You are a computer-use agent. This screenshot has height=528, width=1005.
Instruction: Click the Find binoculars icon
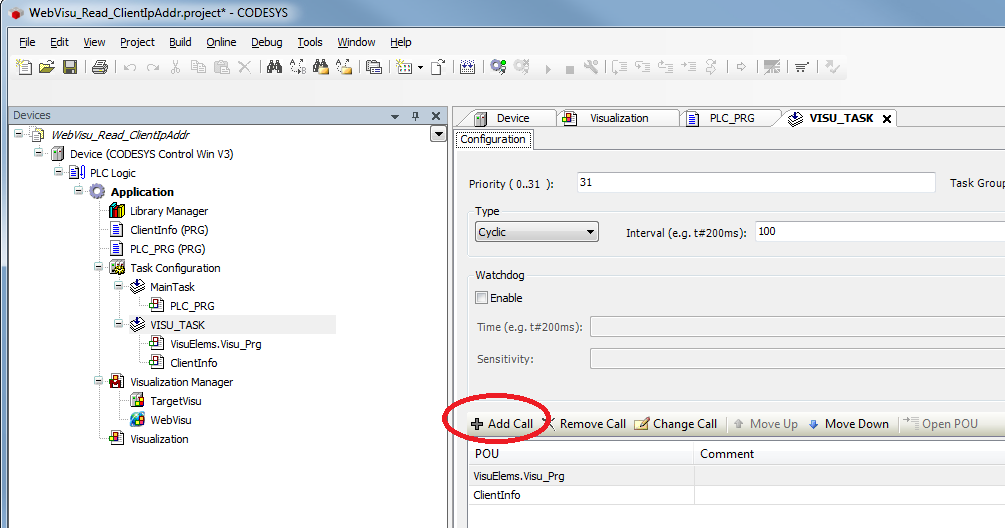(273, 67)
